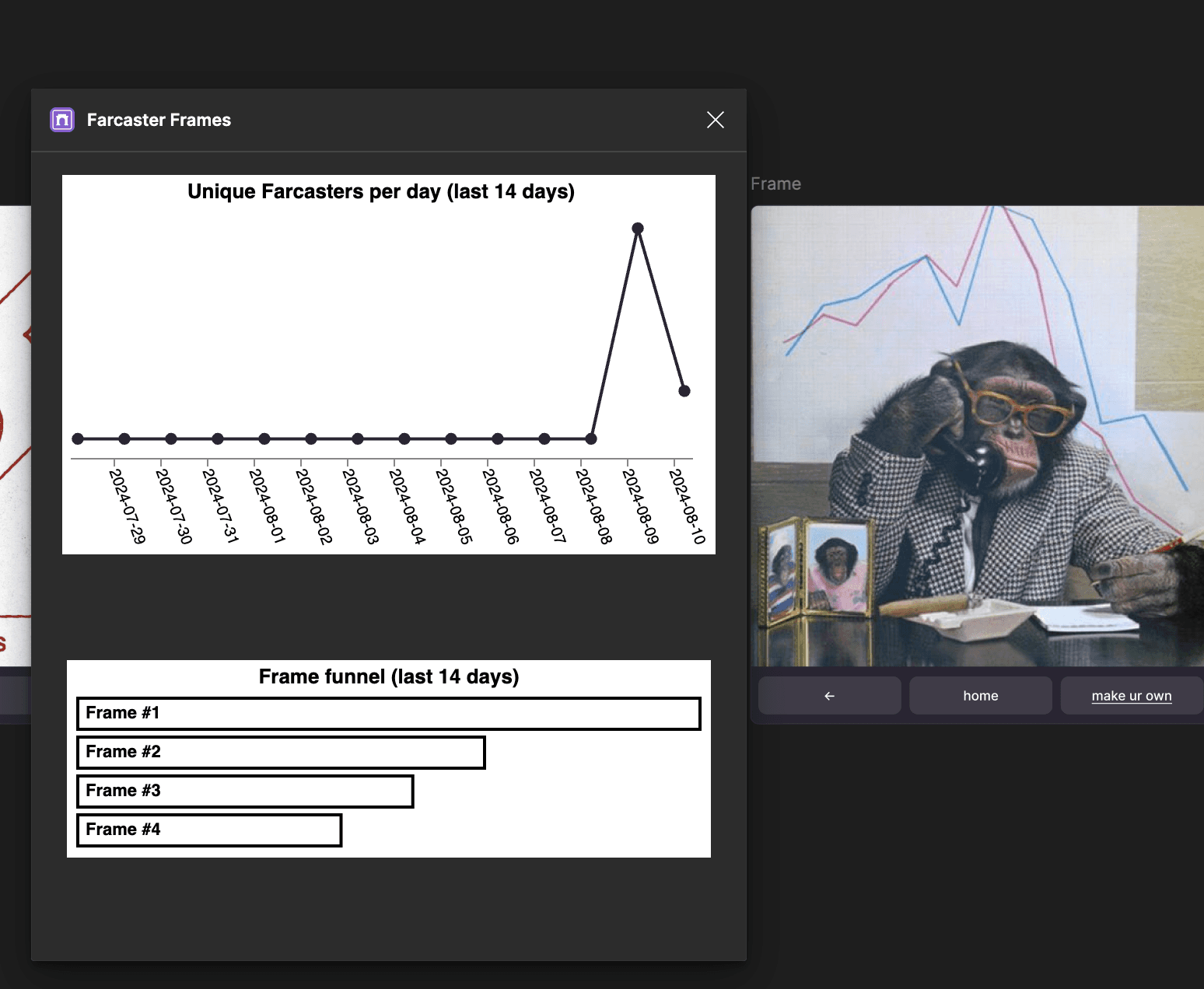
Task: Click the peak data point for 2024-08-09
Action: pos(638,229)
